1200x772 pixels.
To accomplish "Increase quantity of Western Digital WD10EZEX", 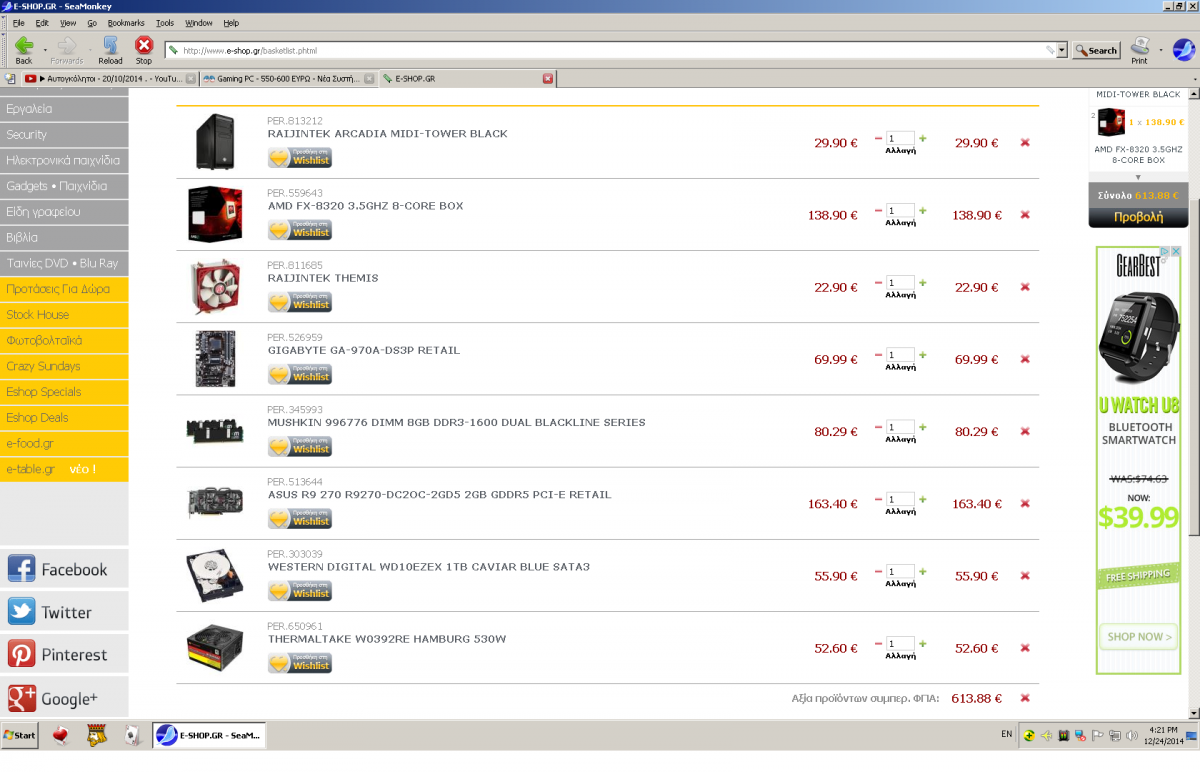I will point(922,571).
